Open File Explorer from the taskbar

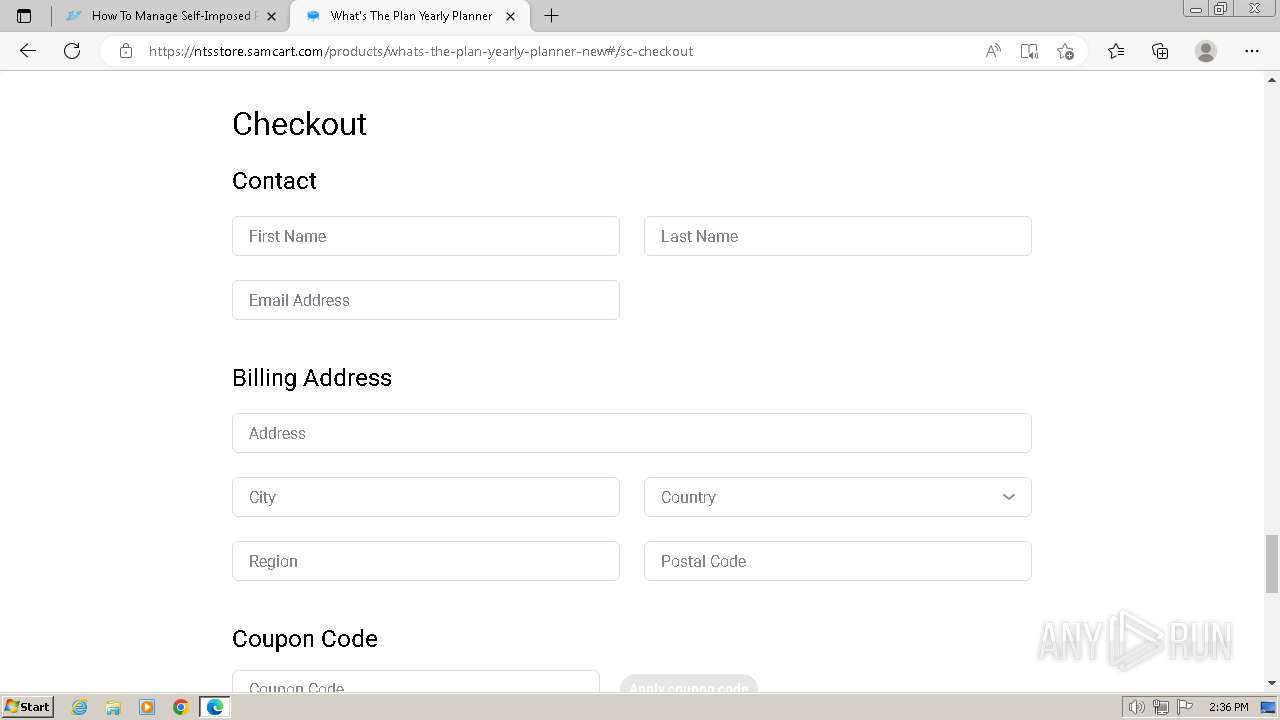pyautogui.click(x=113, y=707)
